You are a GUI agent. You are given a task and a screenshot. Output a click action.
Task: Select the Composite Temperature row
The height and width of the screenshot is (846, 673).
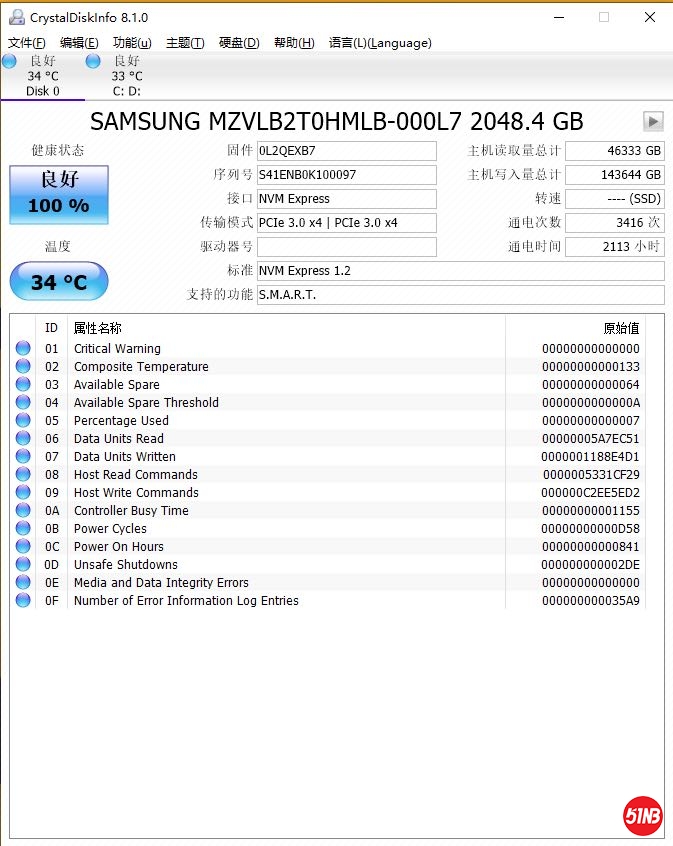(x=141, y=367)
